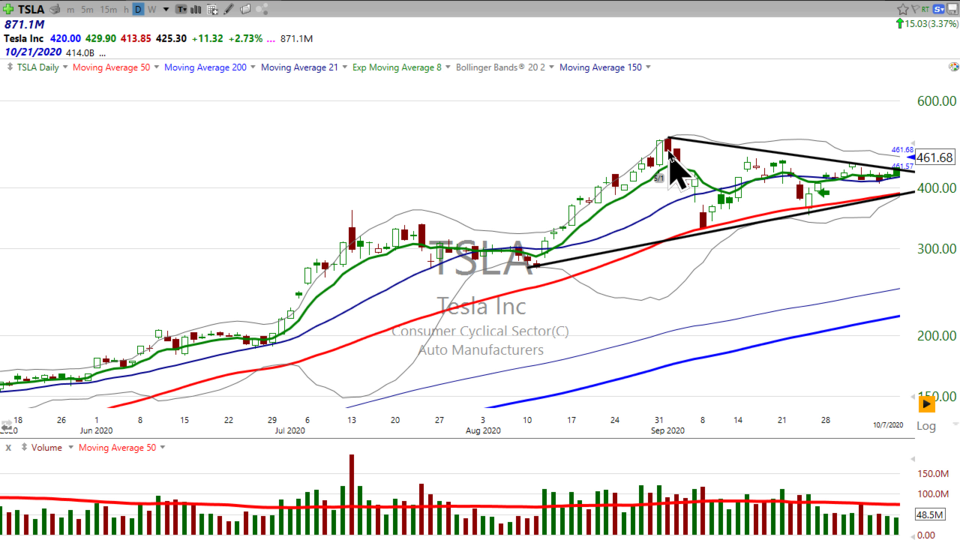Open the Exp Moving Average 8 dropdown
Screen dimensions: 960x540
tap(448, 67)
